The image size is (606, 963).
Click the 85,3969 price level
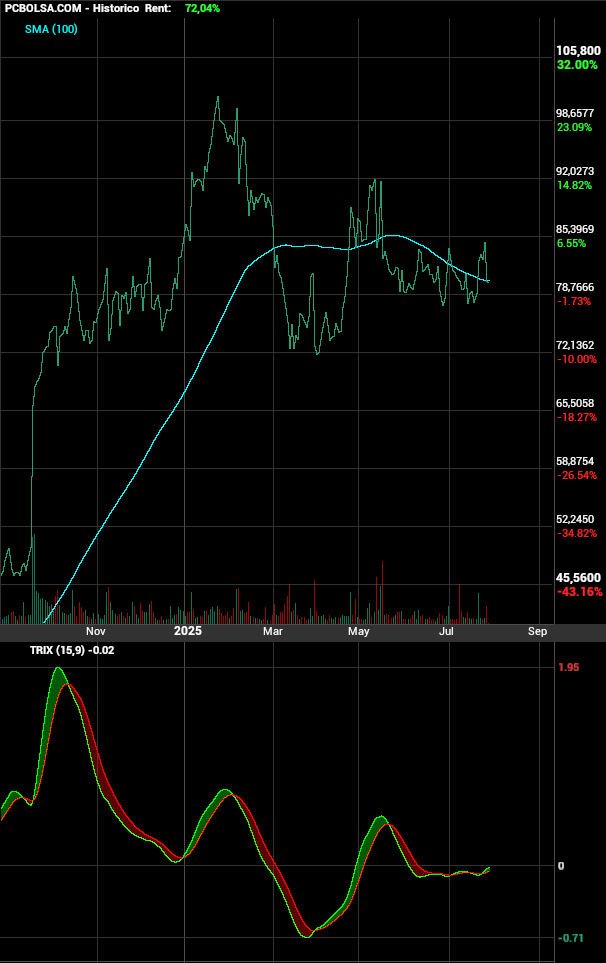575,229
